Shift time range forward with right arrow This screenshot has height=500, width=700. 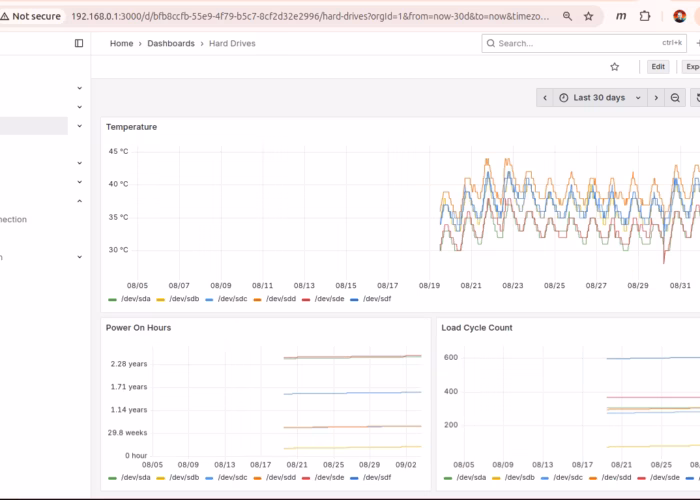pos(655,97)
